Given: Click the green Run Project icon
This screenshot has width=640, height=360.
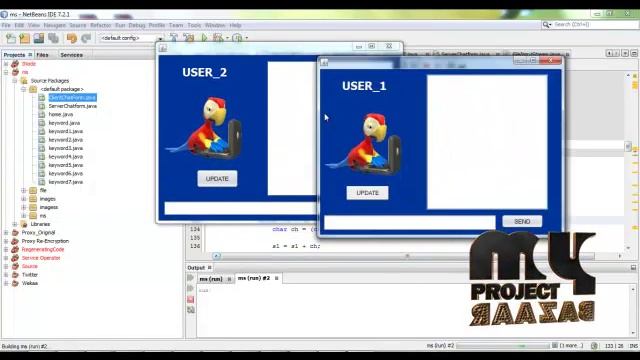Looking at the screenshot, I should [x=204, y=38].
